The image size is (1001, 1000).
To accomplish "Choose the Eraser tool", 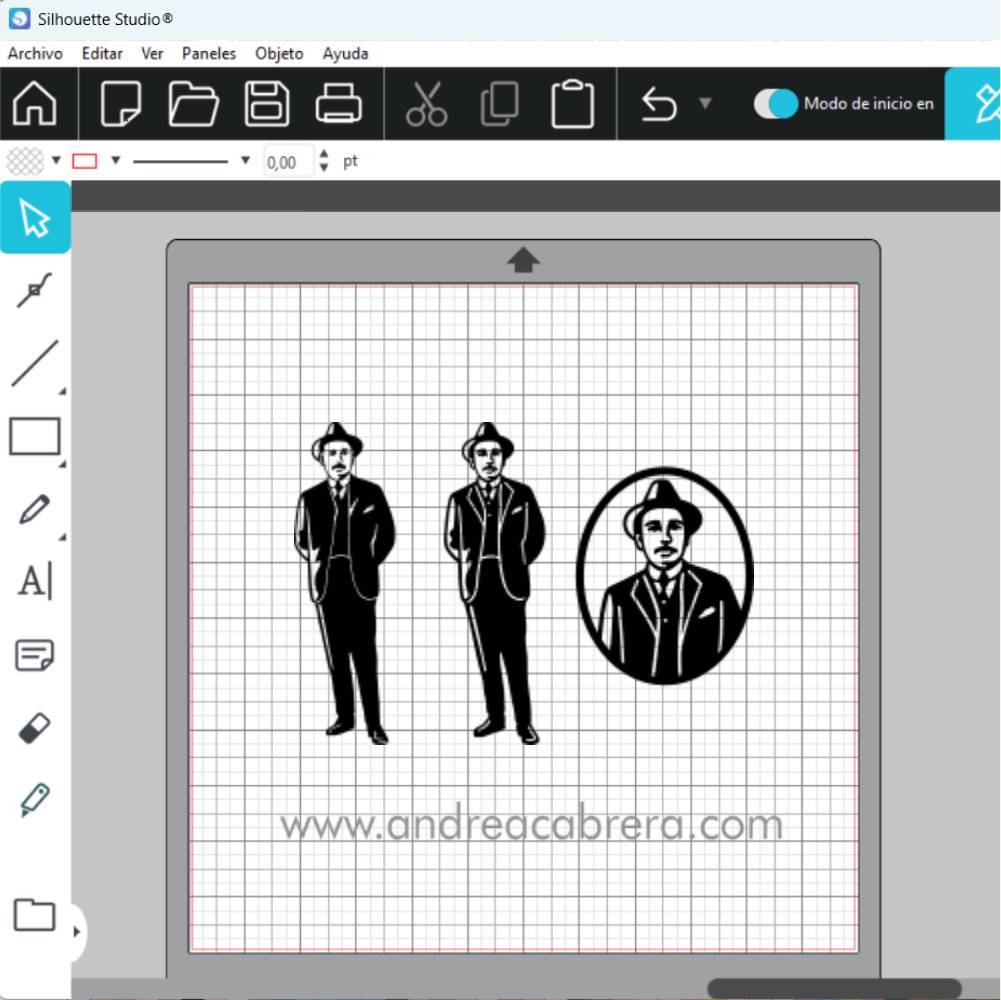I will (x=35, y=728).
